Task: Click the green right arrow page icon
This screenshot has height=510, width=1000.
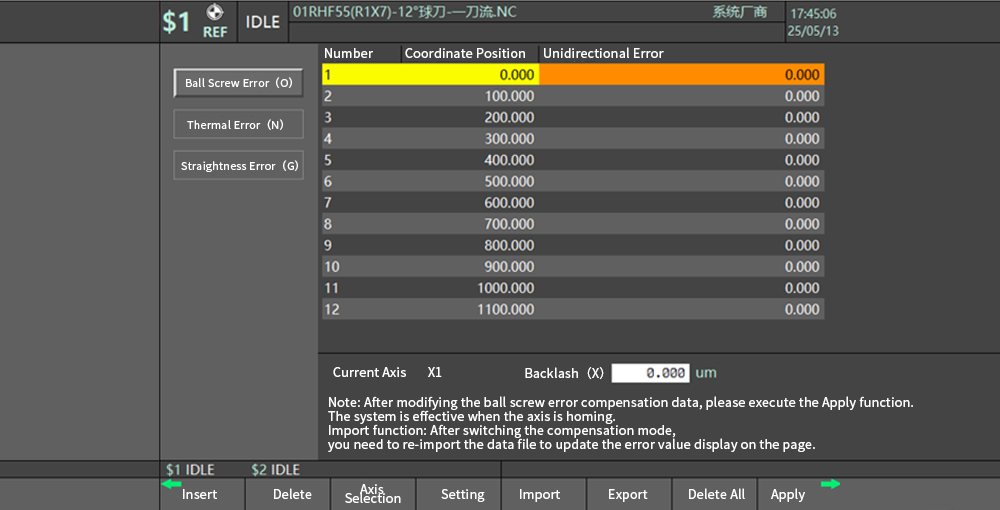Action: (830, 484)
